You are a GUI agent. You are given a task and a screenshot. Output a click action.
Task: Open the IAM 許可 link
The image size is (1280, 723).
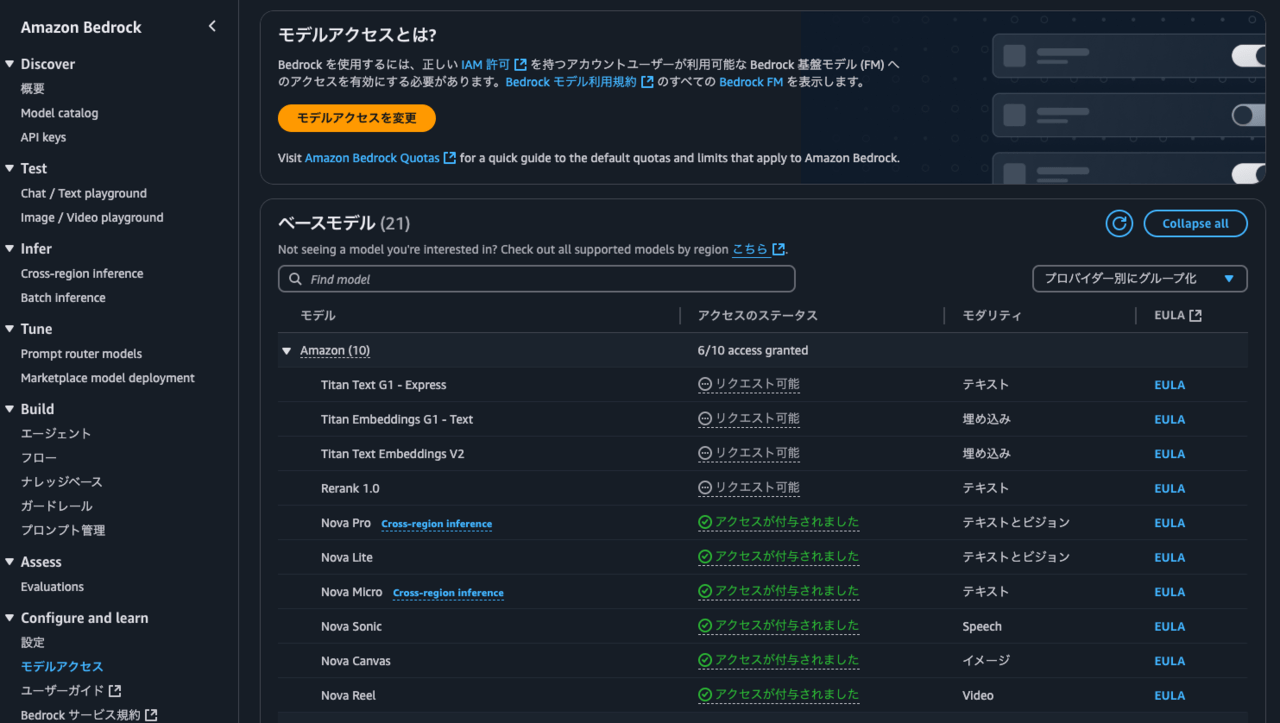coord(494,64)
